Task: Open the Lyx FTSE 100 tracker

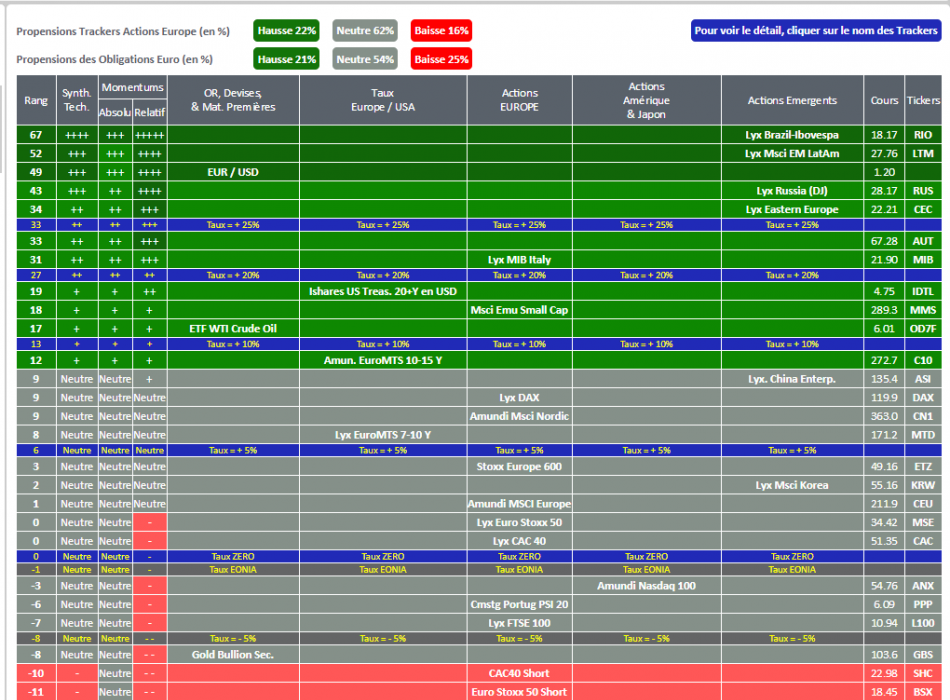Action: 519,623
